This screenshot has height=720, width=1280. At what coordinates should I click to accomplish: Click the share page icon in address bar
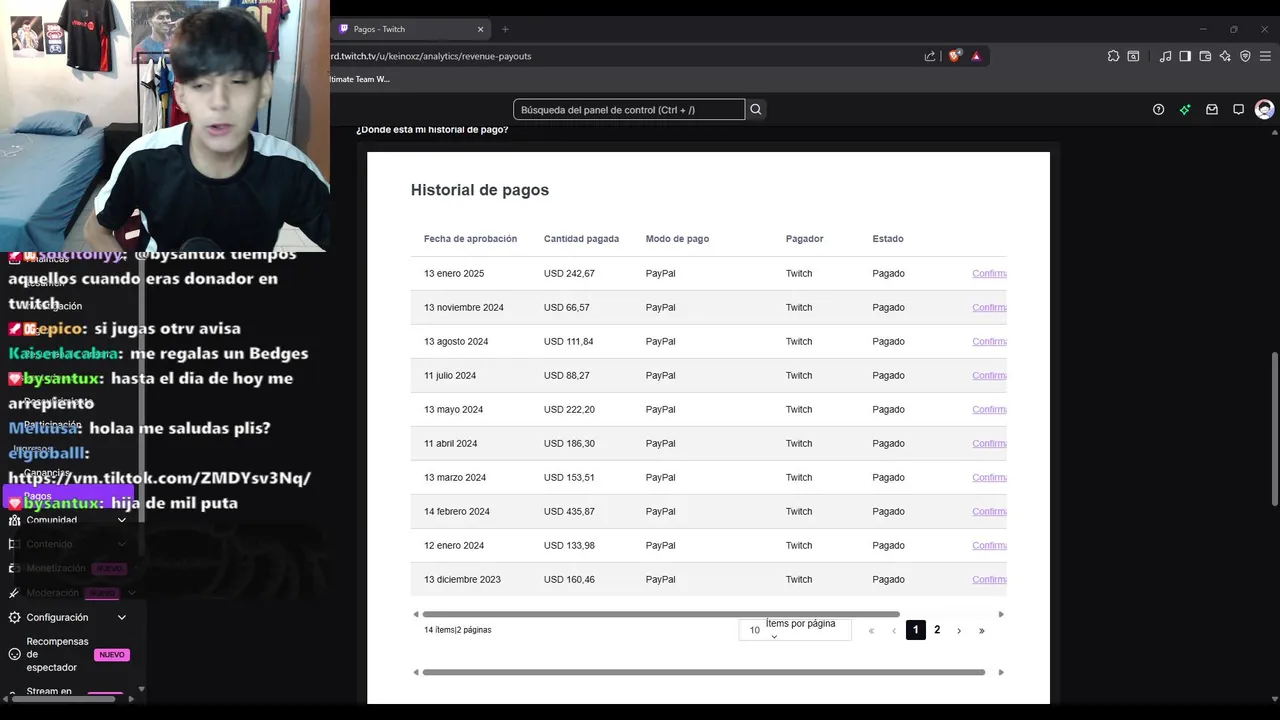pyautogui.click(x=930, y=56)
